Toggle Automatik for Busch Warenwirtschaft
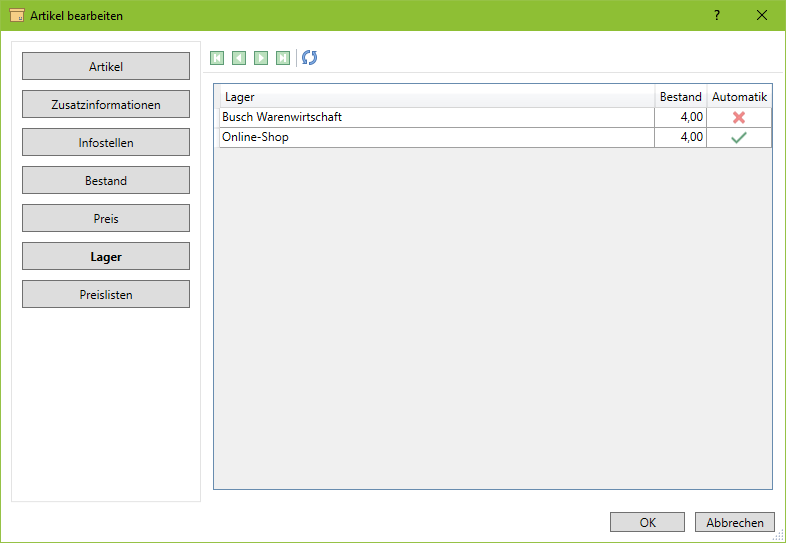Image resolution: width=786 pixels, height=543 pixels. click(739, 117)
